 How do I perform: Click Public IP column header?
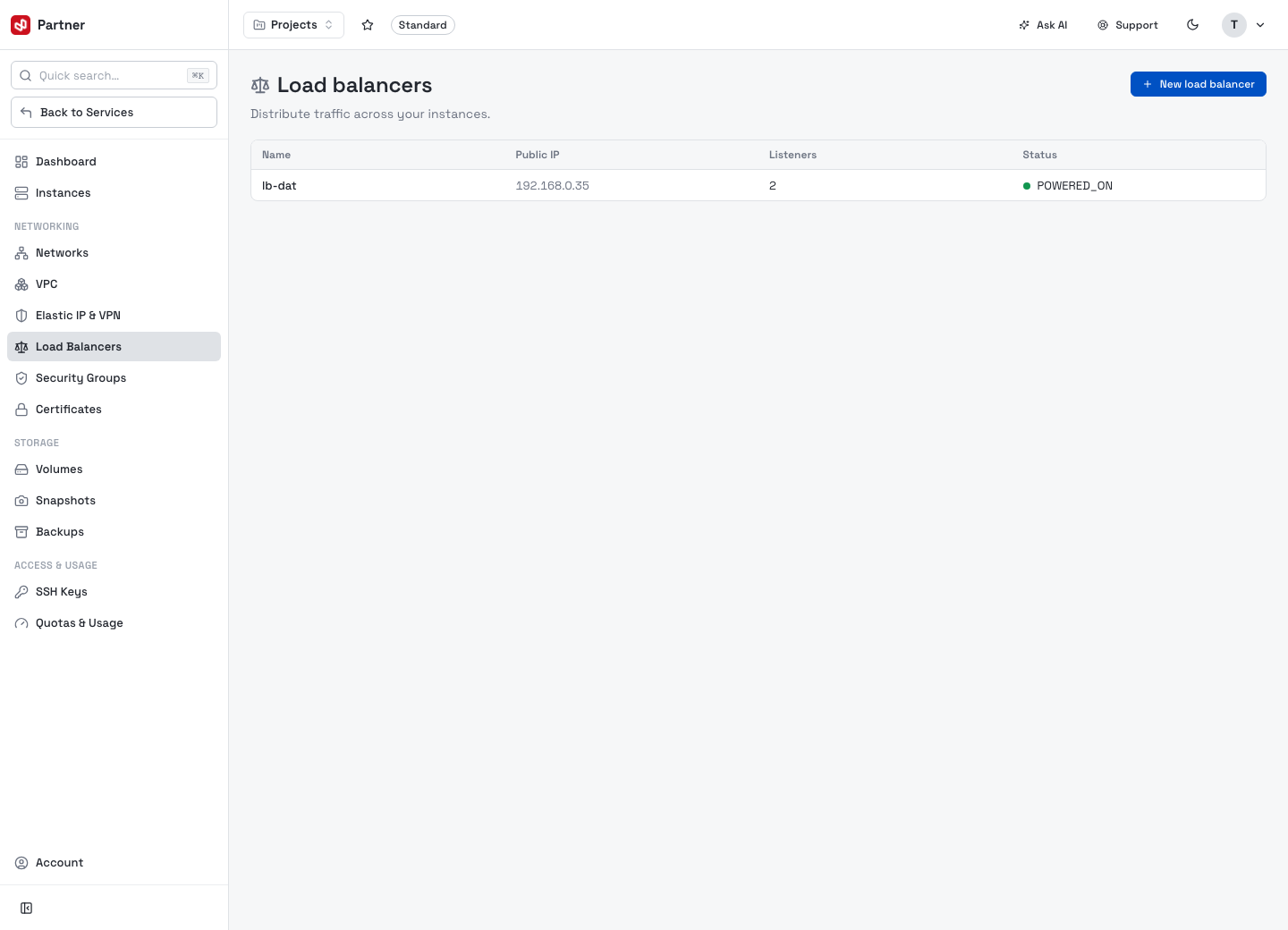(538, 155)
